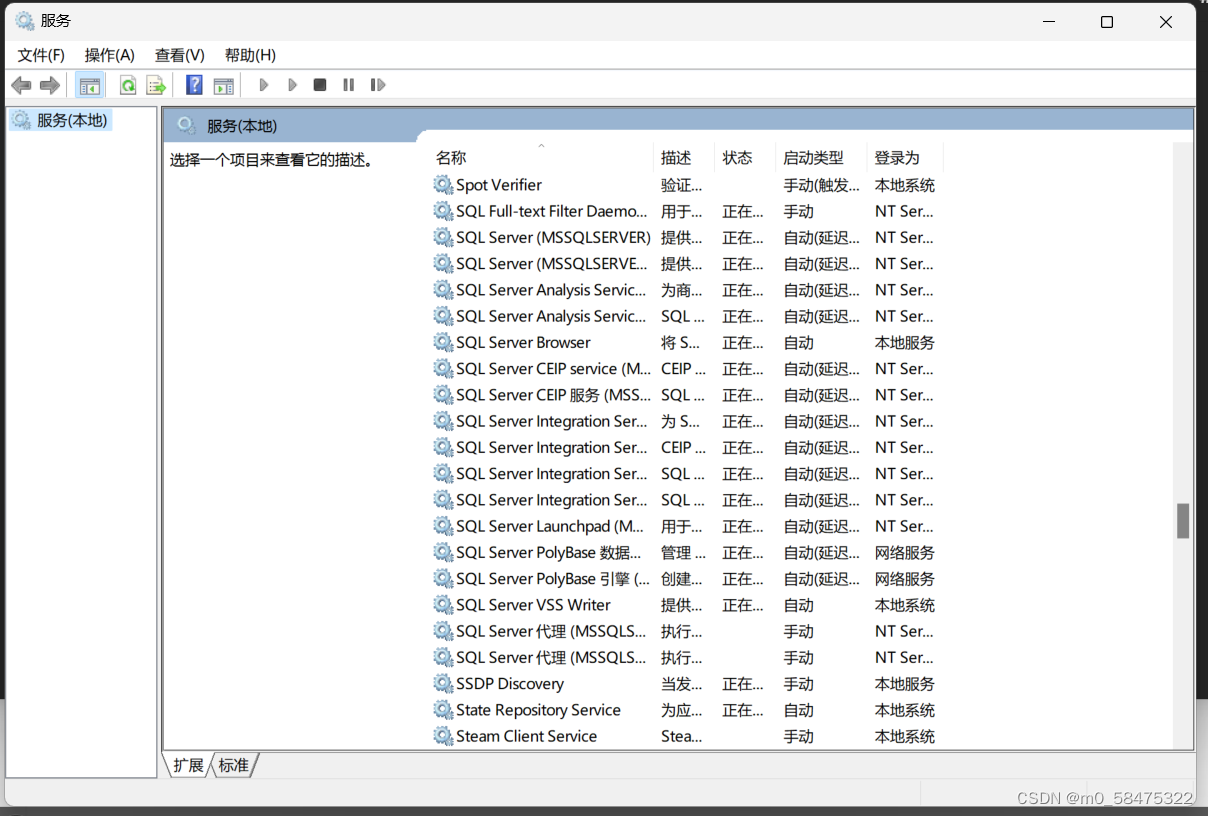Toggle the Show/Hide Console Tree icon
1208x816 pixels.
89,85
